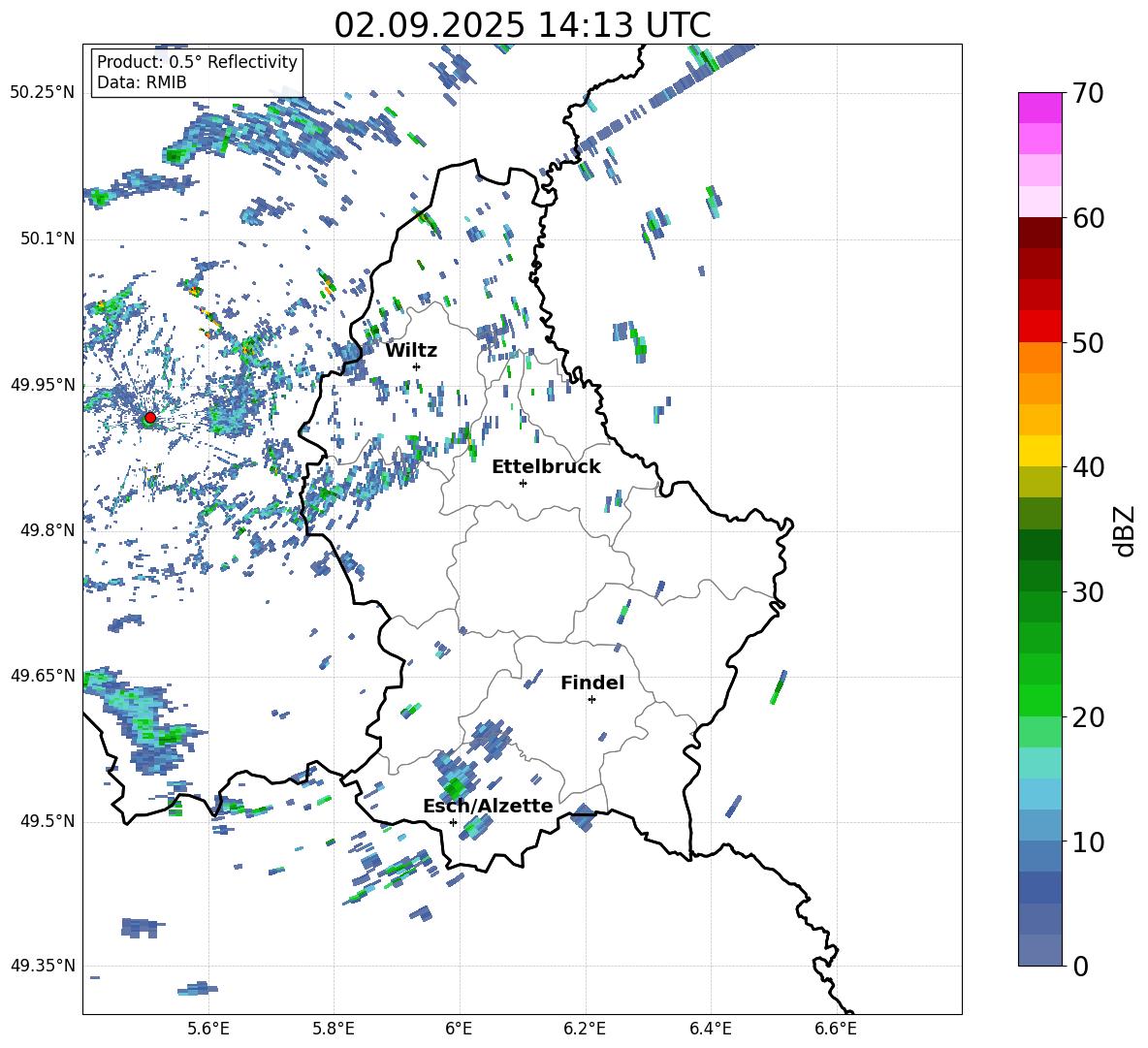Viewport: 1148px width, 1048px height.
Task: Click the 6.2°E longitude label
Action: pyautogui.click(x=585, y=1029)
